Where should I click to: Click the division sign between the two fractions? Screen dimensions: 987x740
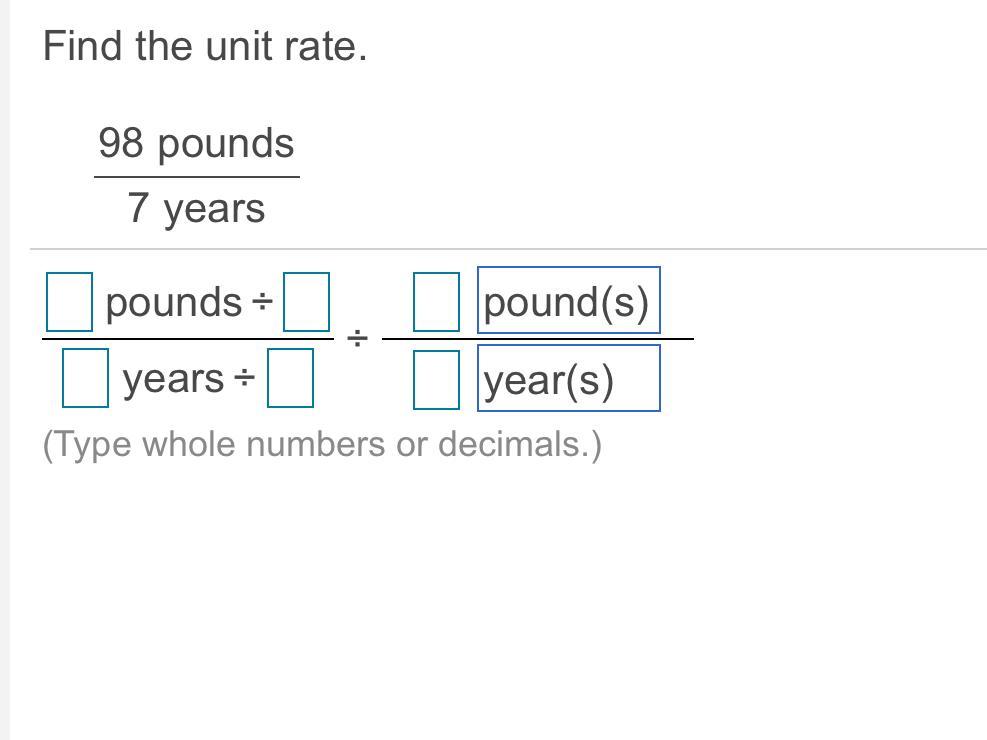358,339
